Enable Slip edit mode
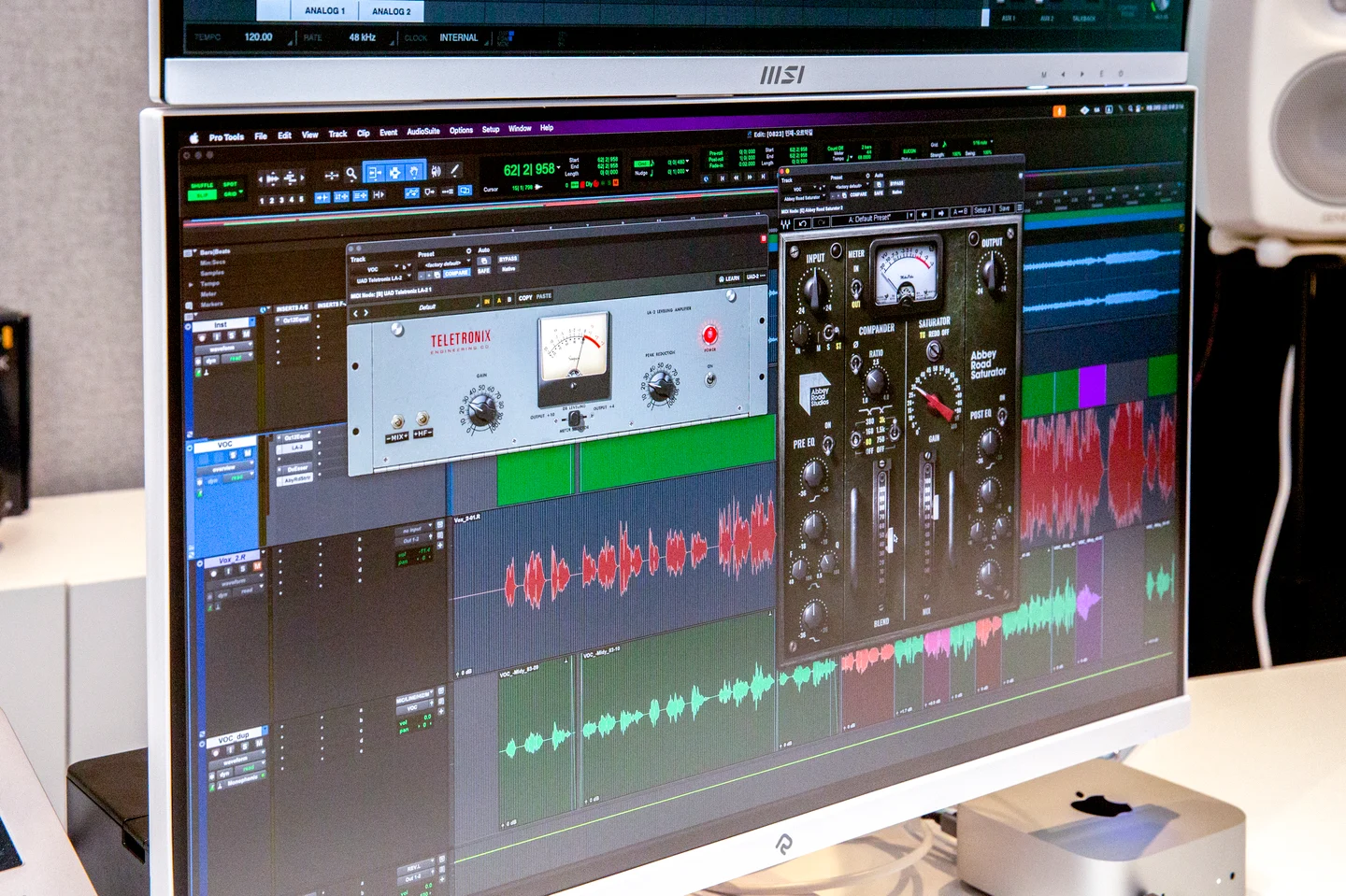Image resolution: width=1346 pixels, height=896 pixels. (x=202, y=195)
